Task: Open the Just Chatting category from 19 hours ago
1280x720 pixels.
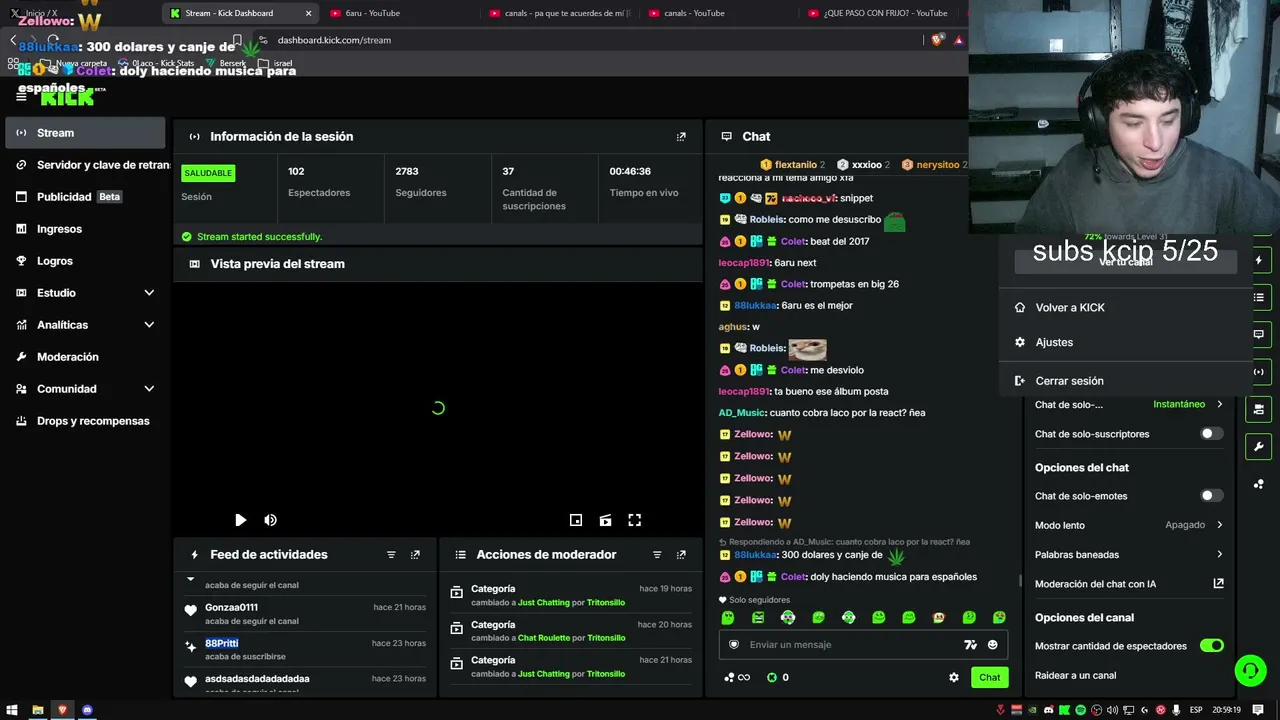Action: [x=543, y=603]
